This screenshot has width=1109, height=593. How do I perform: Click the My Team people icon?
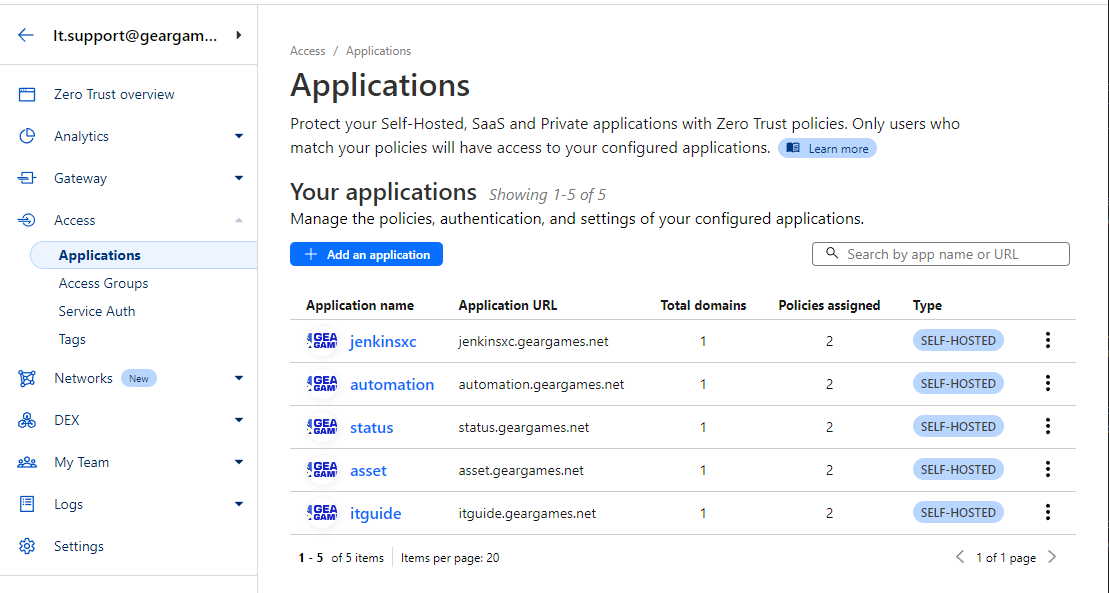pyautogui.click(x=27, y=462)
